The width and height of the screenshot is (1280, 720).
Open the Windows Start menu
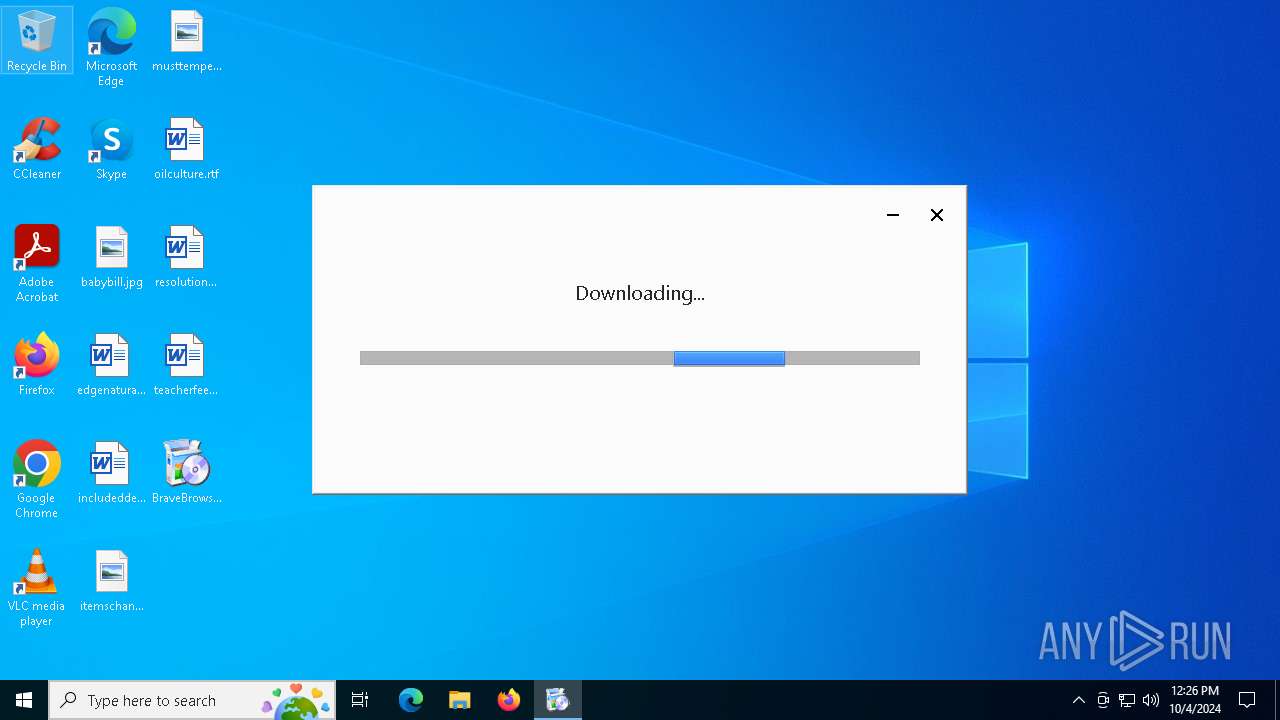click(24, 700)
